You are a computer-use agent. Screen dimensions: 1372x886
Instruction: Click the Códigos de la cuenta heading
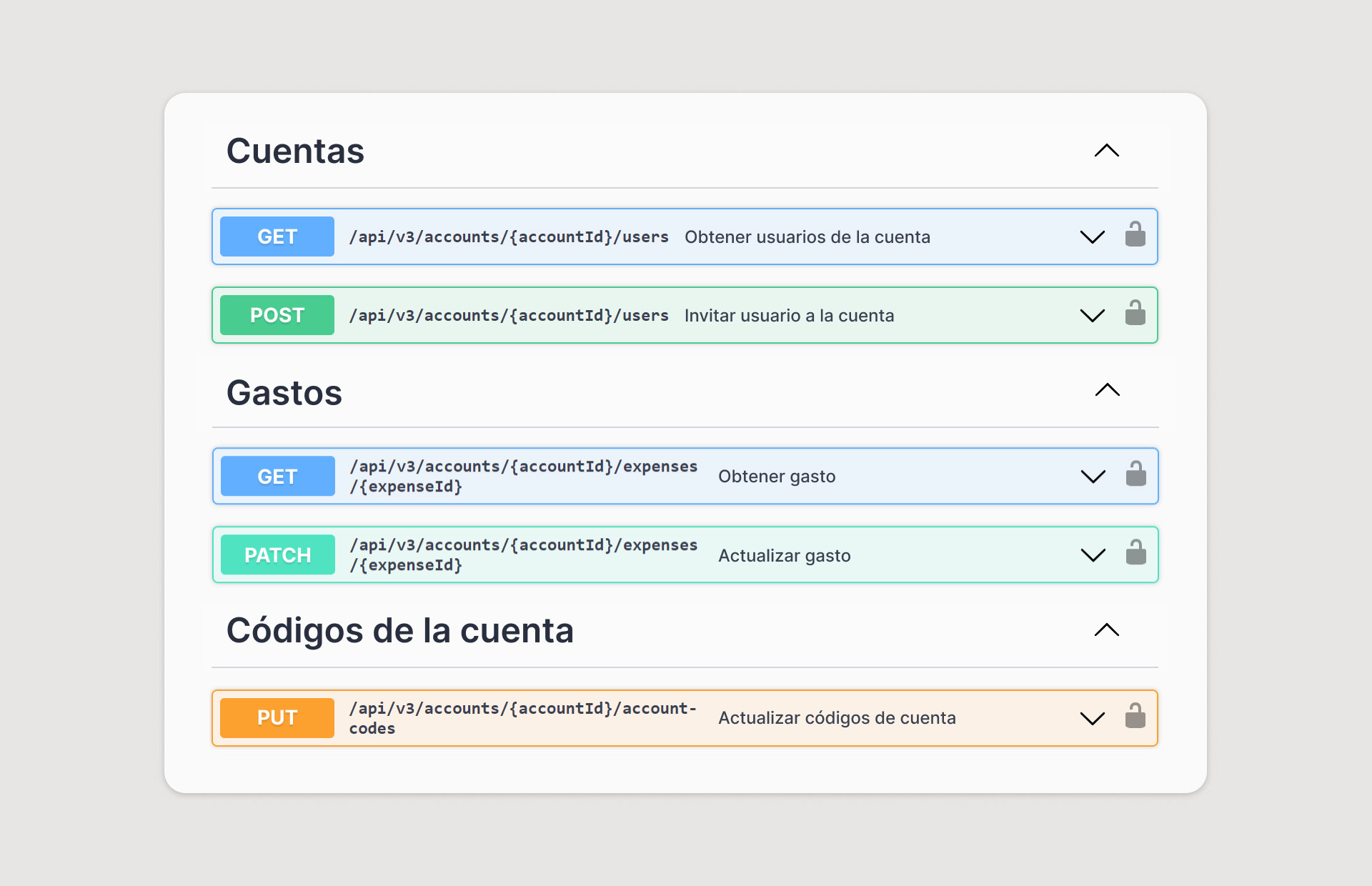(x=400, y=631)
